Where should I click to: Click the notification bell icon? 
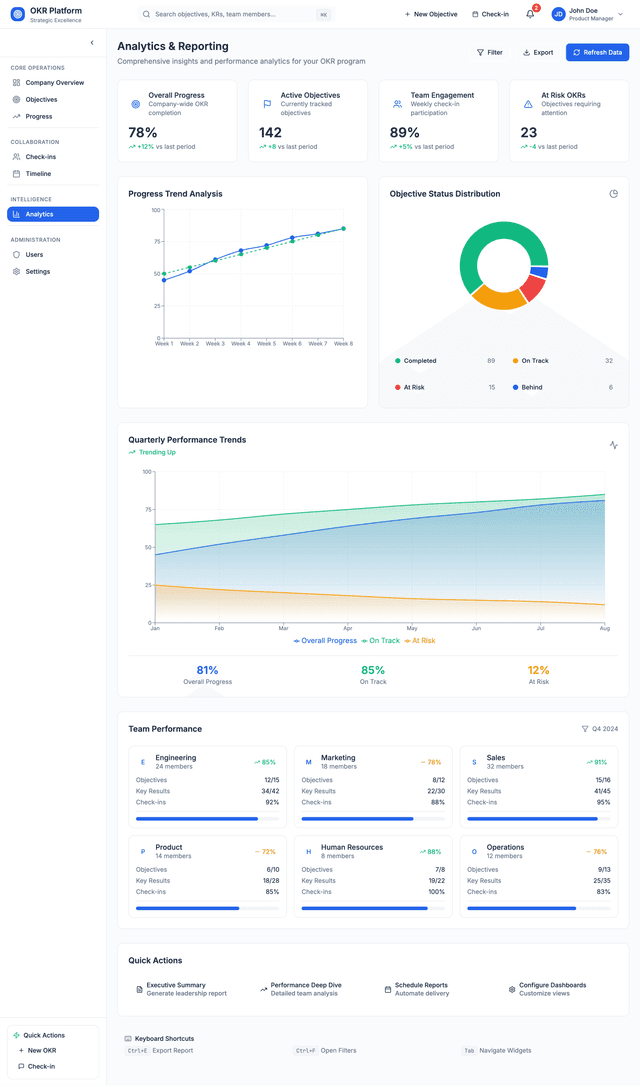530,14
